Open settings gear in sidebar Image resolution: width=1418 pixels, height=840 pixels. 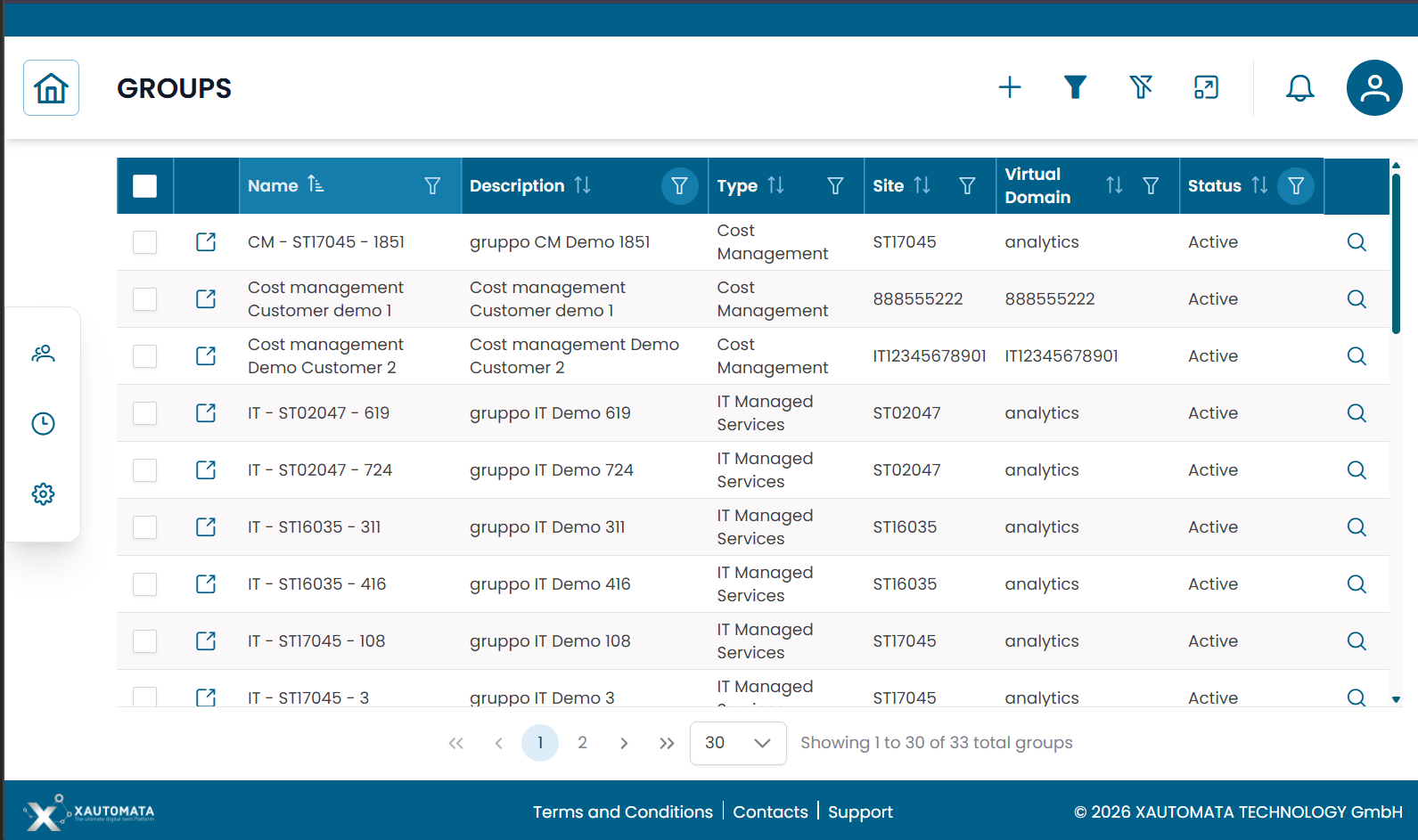pos(43,493)
